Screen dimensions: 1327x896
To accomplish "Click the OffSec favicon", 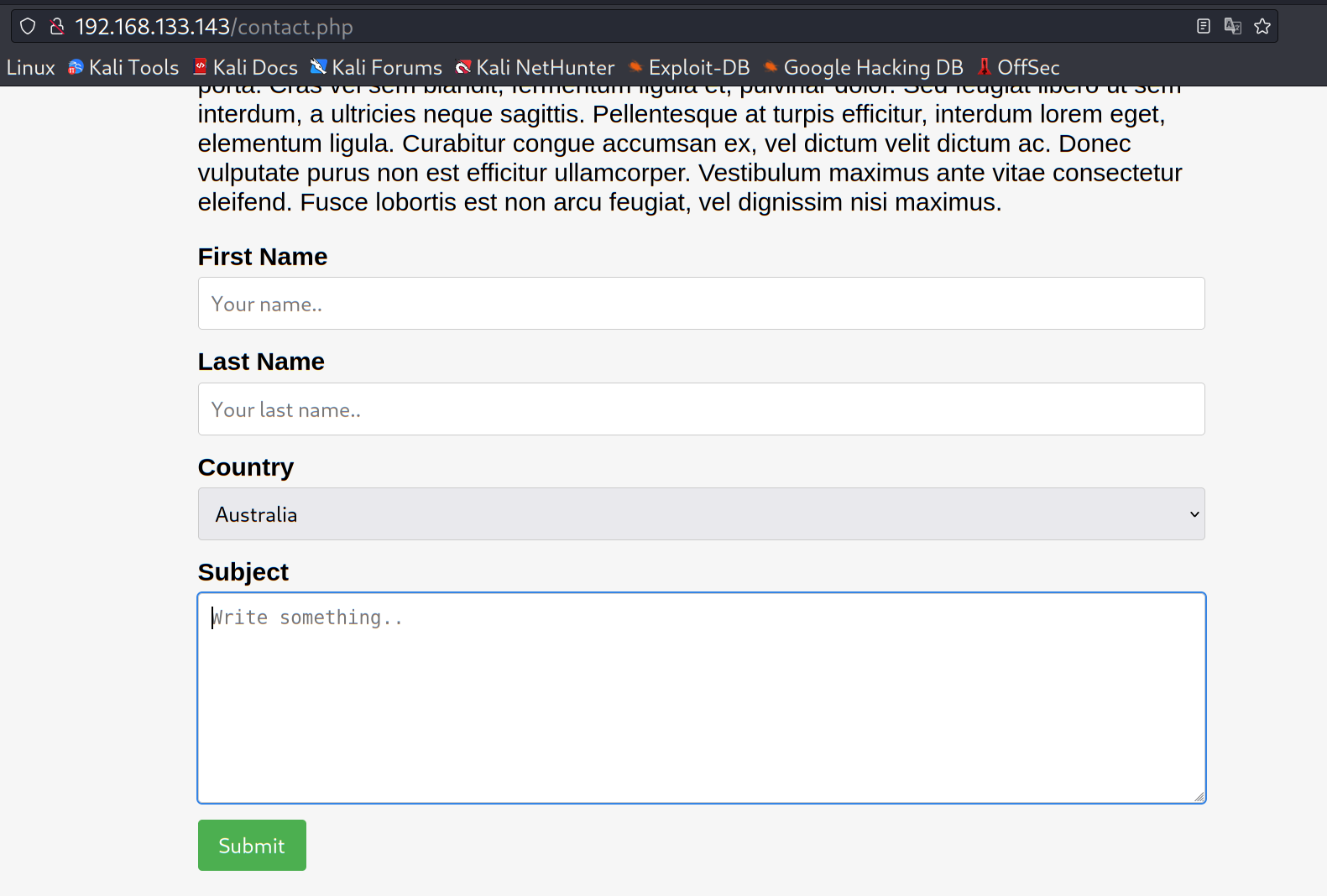I will tap(985, 67).
